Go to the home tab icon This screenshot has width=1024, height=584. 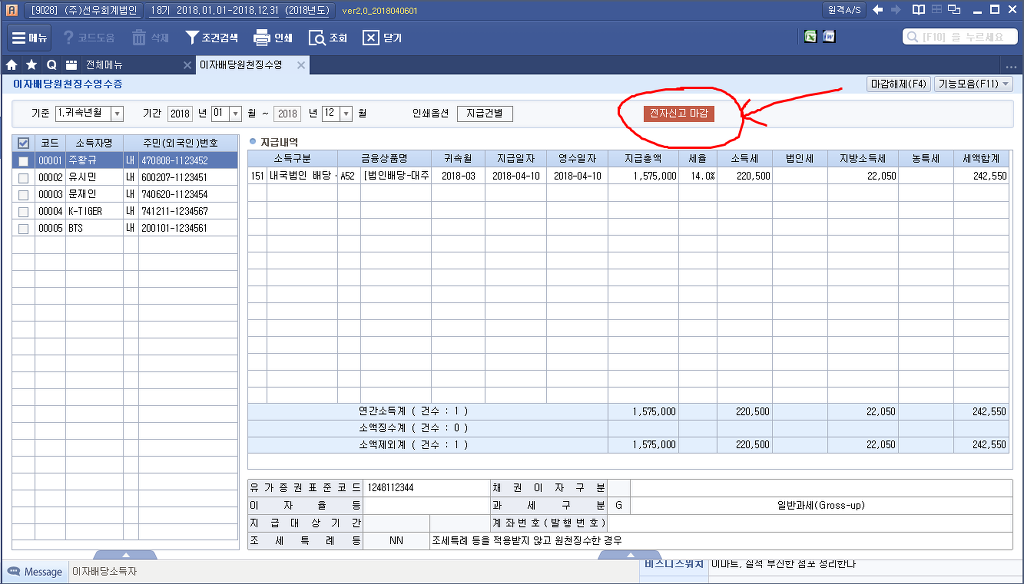coord(11,65)
